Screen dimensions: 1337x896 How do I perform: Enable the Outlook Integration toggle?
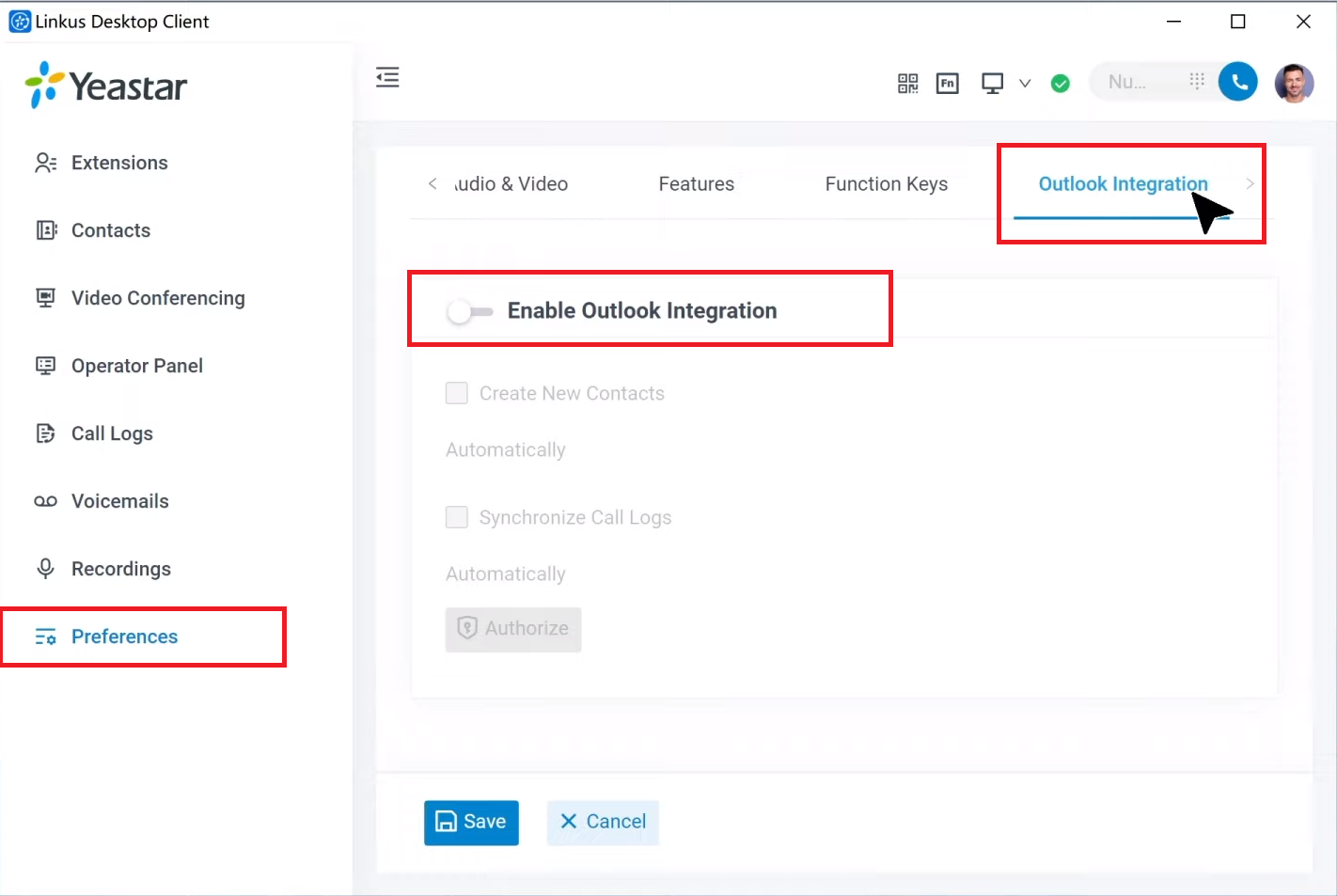click(x=470, y=310)
